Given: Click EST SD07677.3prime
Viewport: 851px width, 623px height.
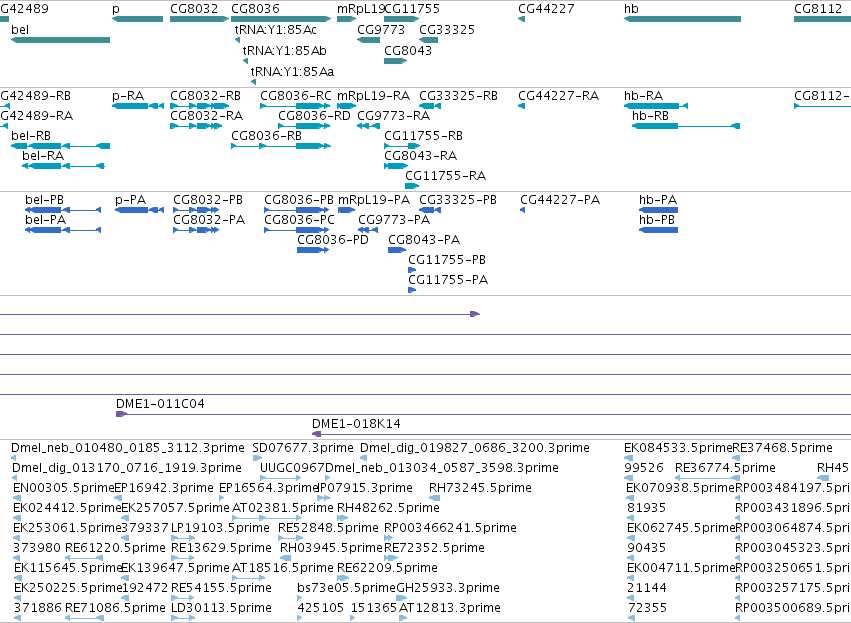Looking at the screenshot, I should click(303, 448).
